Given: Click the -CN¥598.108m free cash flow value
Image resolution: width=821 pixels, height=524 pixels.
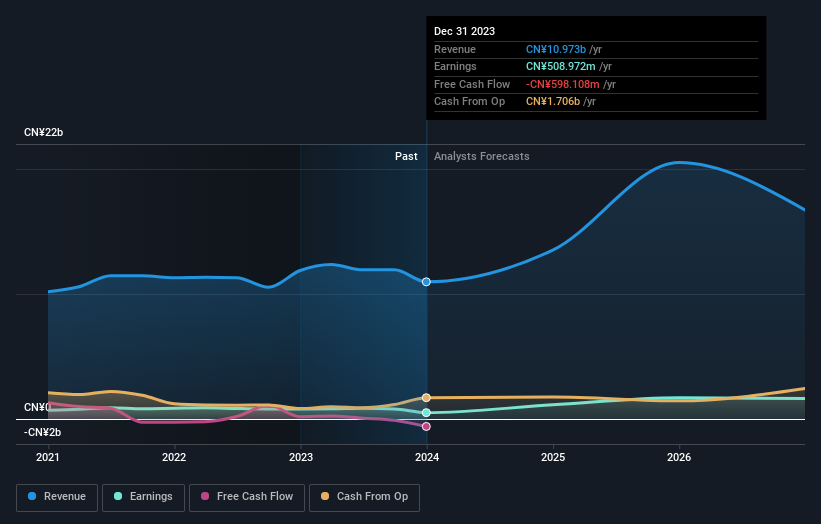Looking at the screenshot, I should pos(563,84).
